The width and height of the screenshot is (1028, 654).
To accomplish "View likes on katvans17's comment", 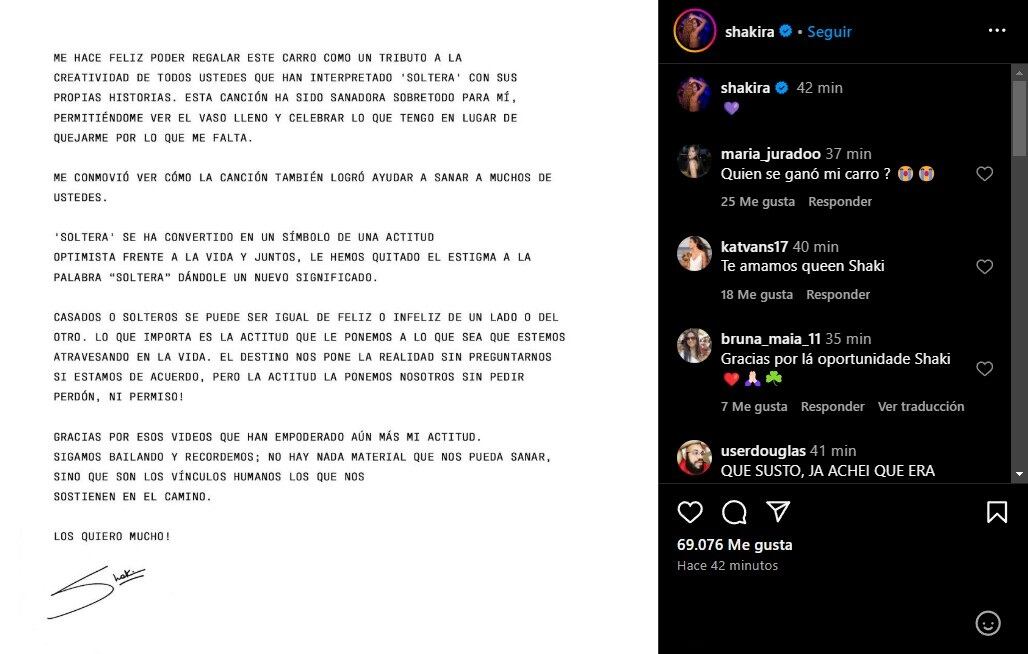I will coord(757,295).
